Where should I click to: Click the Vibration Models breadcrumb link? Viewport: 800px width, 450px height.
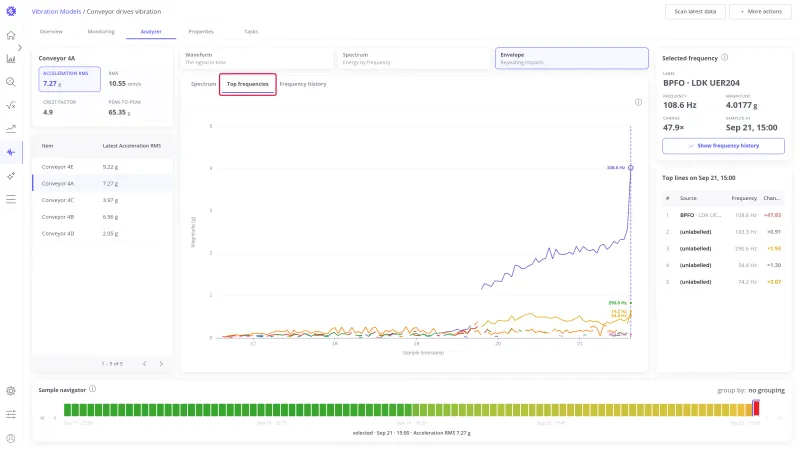pos(56,11)
